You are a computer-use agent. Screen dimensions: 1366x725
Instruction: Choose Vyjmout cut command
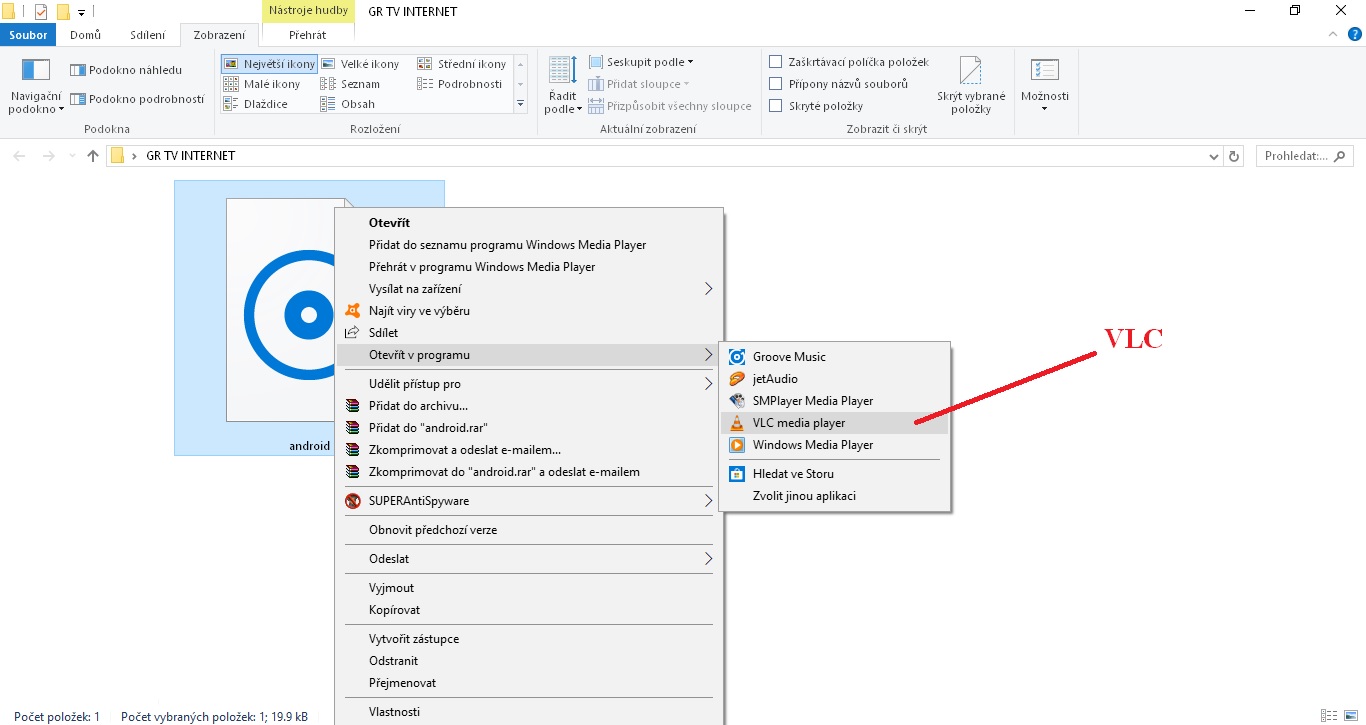click(528, 588)
